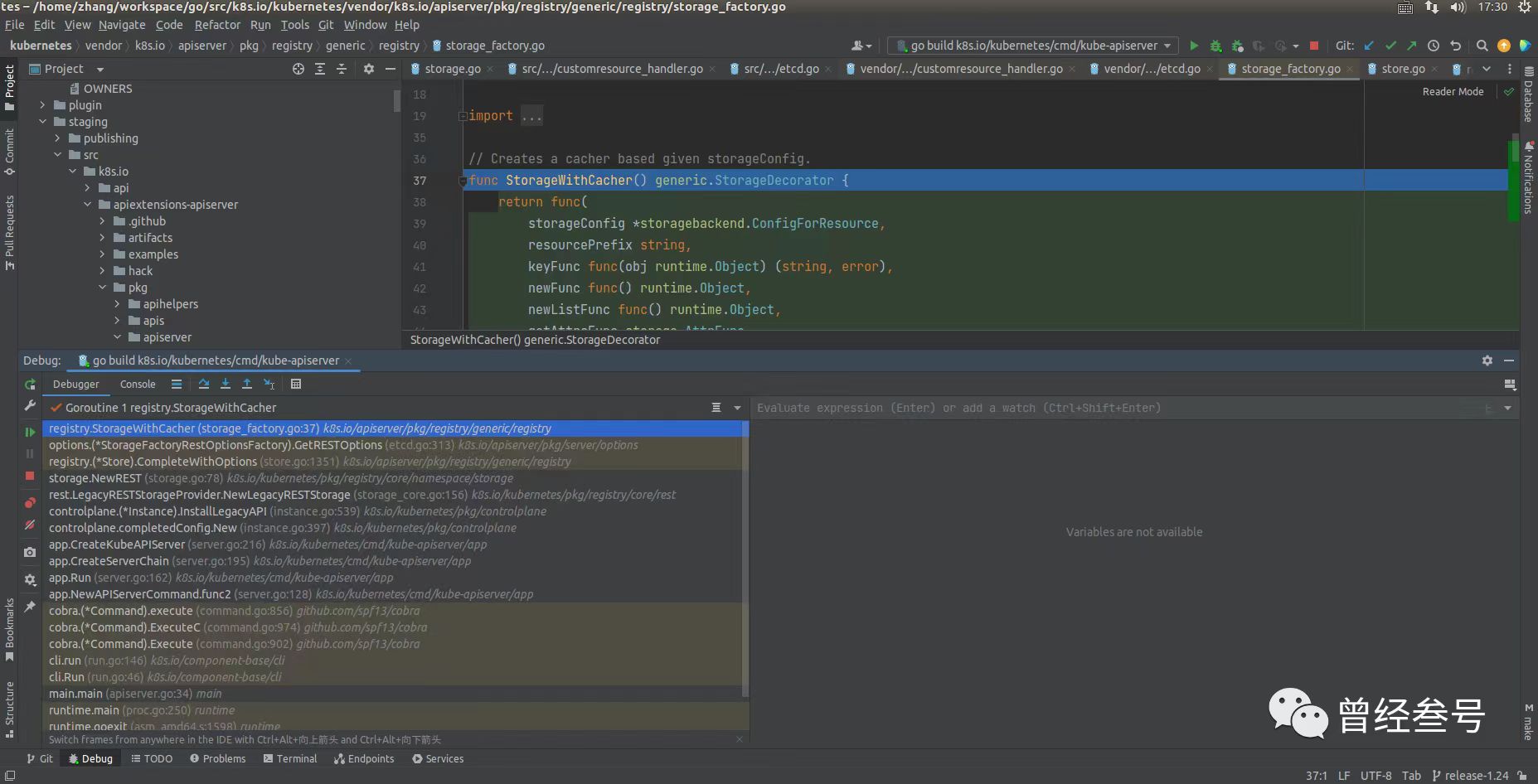1538x784 pixels.
Task: Open Terminal tool window
Action: [x=290, y=758]
